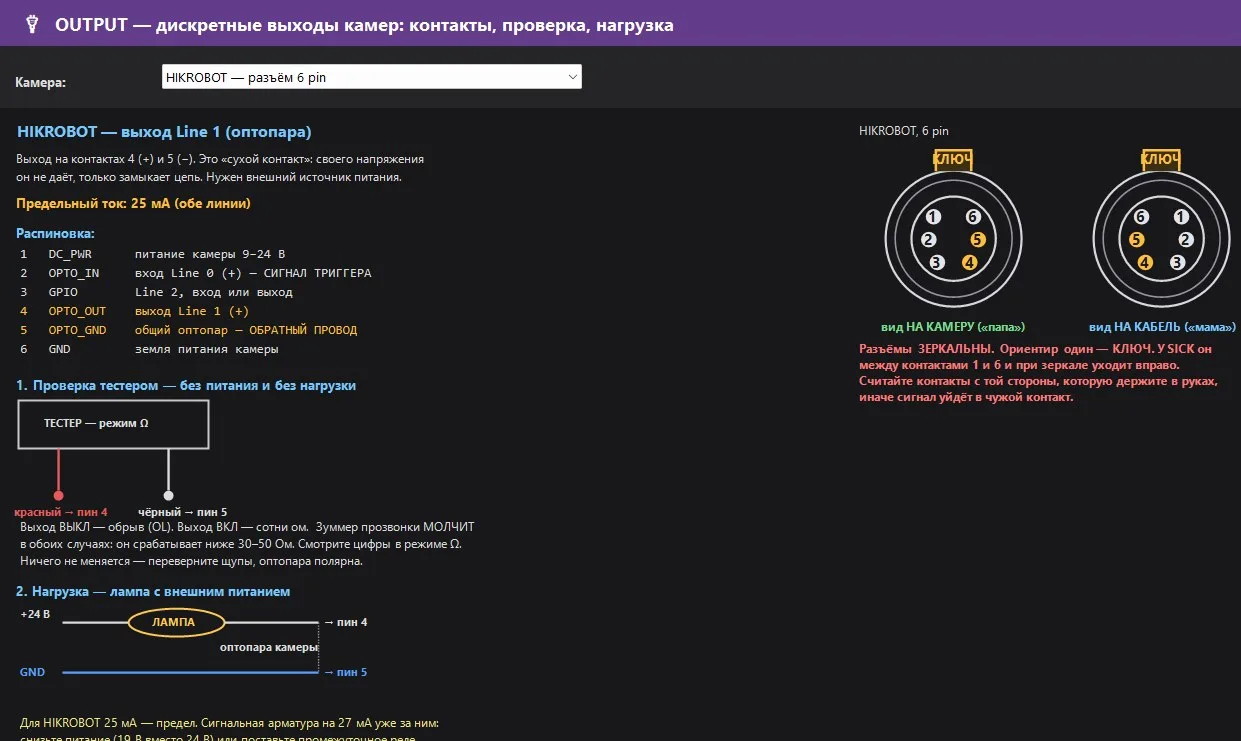
Task: Click the red probe dot under the tester
Action: pyautogui.click(x=59, y=495)
